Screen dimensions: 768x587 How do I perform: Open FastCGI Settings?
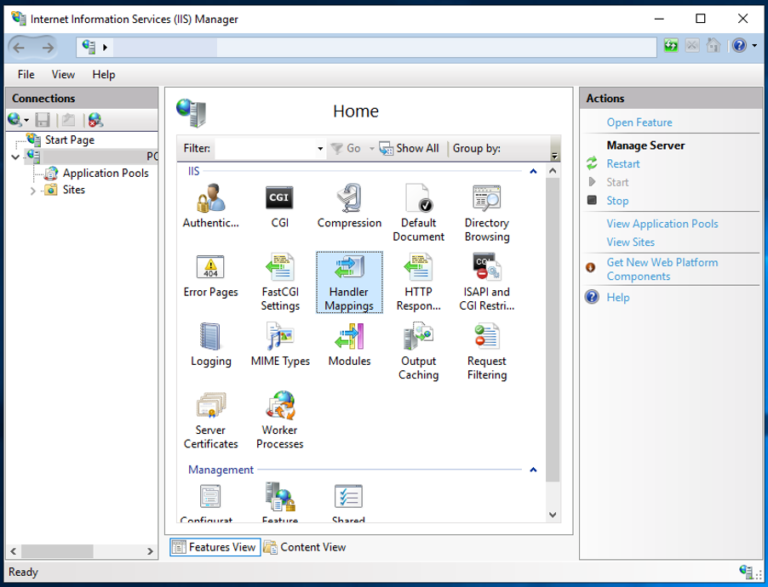[x=280, y=282]
